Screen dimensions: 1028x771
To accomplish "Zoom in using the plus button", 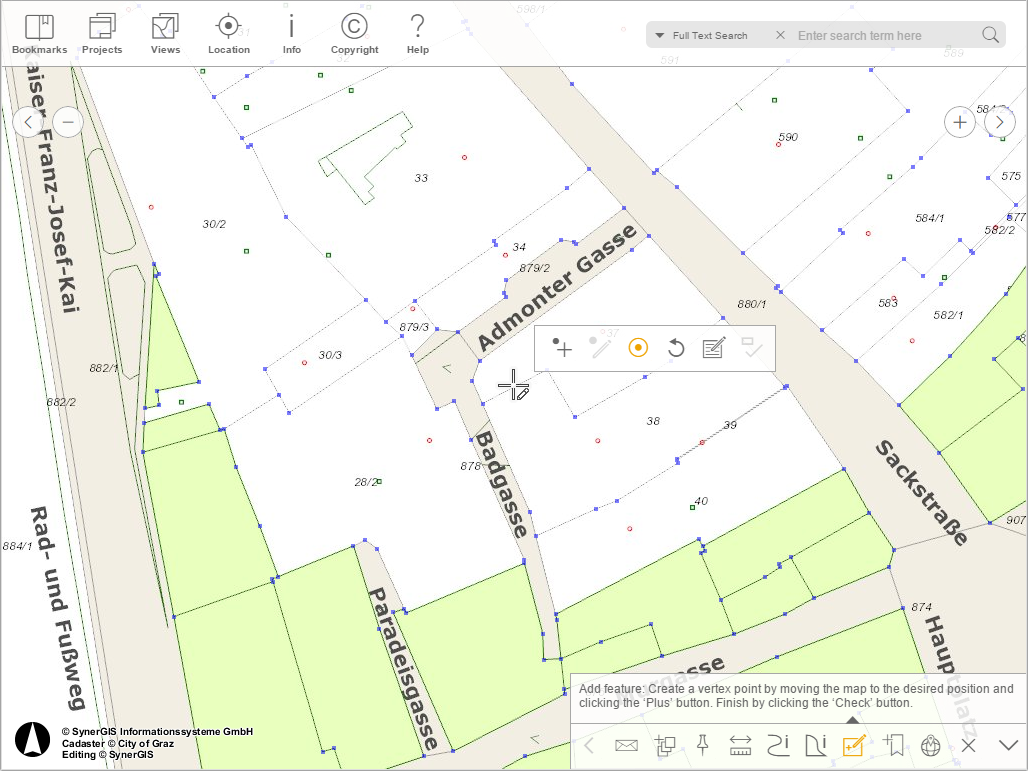I will (959, 121).
